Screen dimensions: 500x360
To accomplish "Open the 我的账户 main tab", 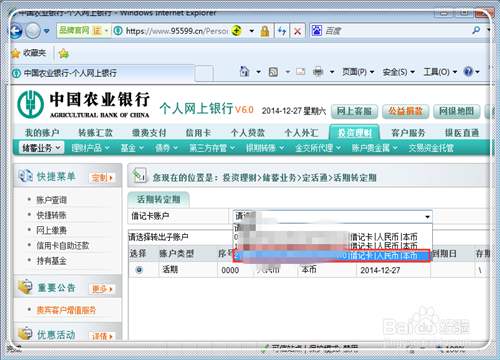I will [x=42, y=133].
